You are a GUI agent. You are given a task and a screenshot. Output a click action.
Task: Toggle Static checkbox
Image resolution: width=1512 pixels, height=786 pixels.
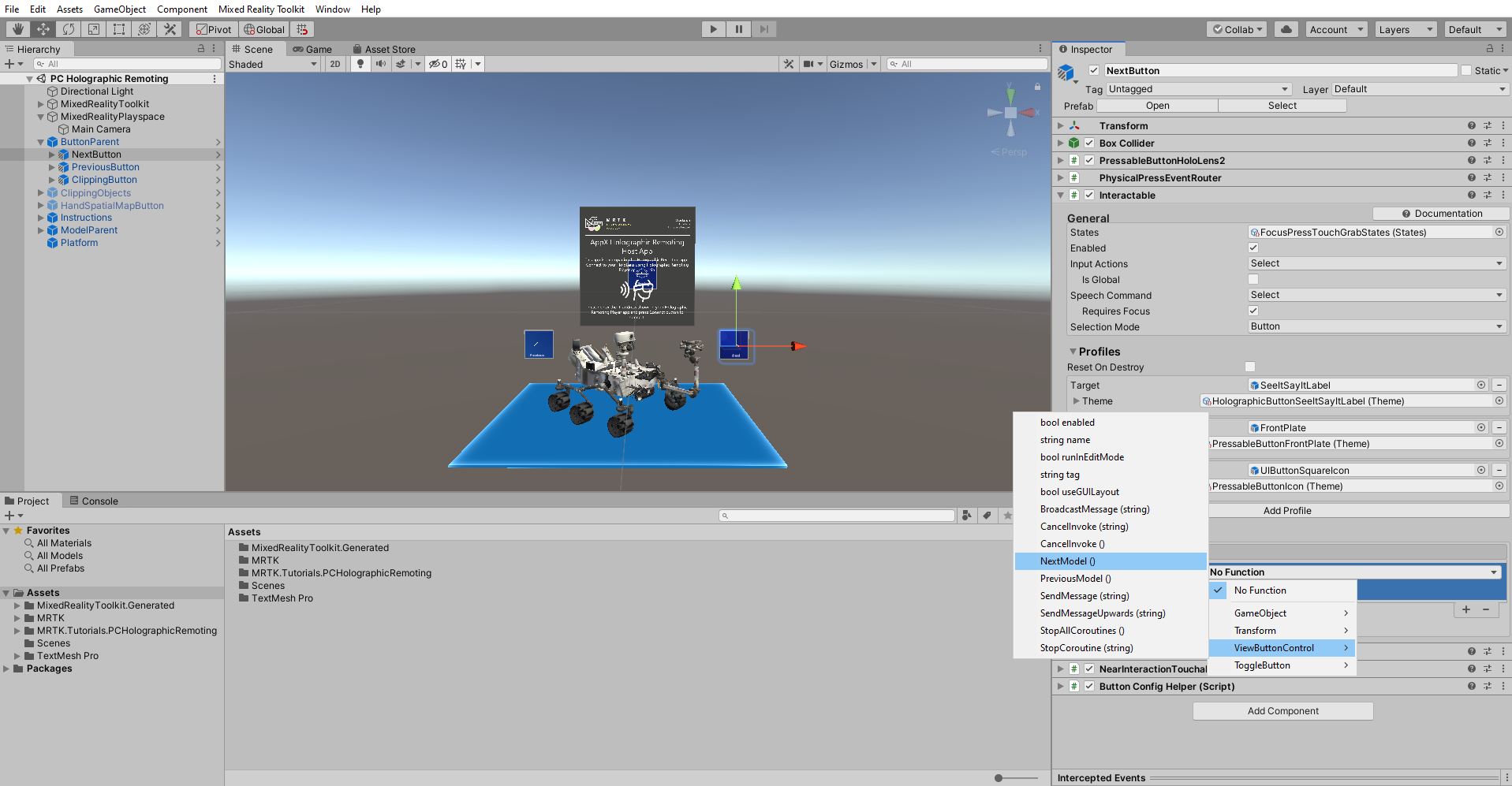(x=1466, y=70)
